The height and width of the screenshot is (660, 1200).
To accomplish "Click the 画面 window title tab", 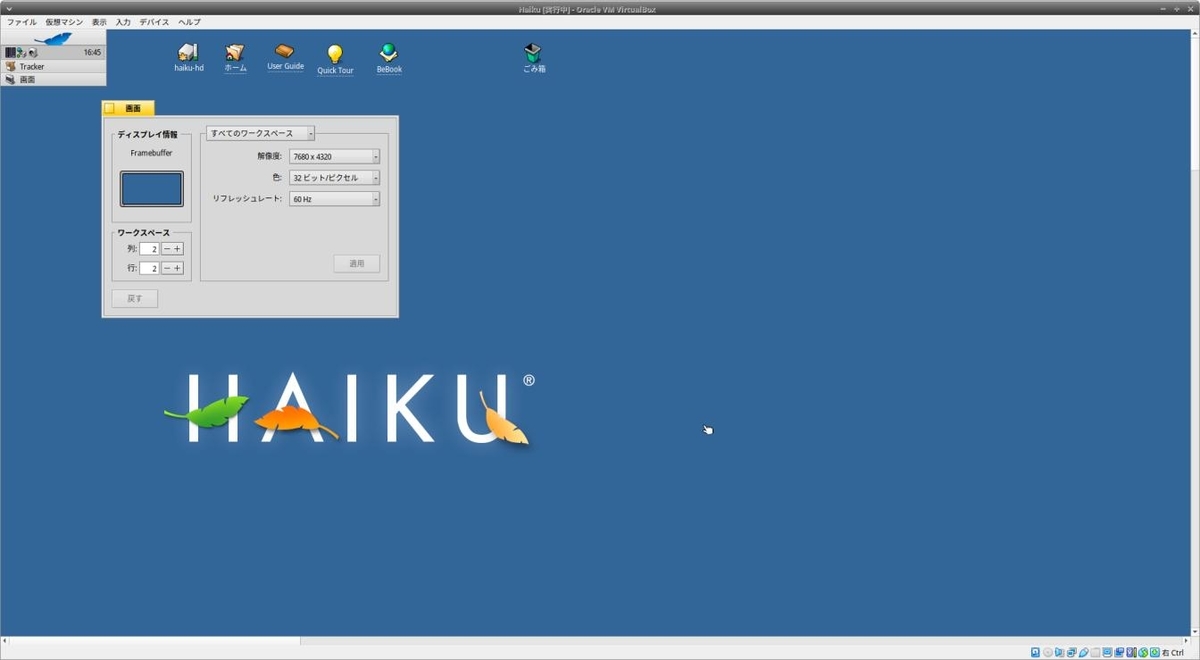I will [x=128, y=108].
